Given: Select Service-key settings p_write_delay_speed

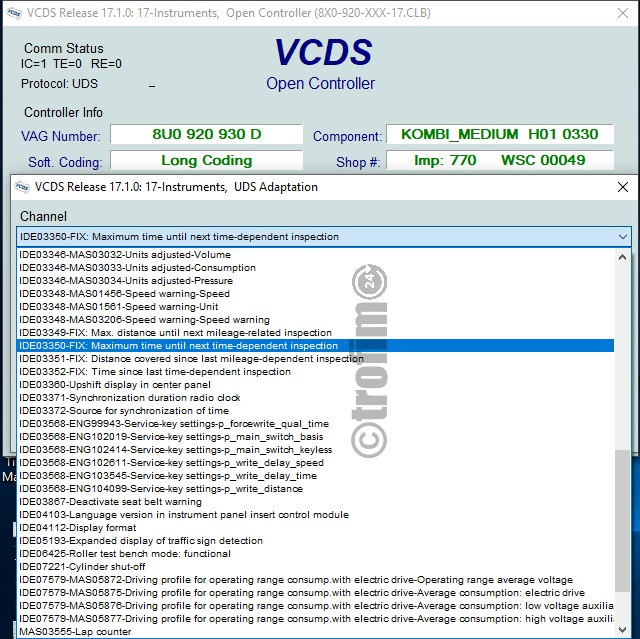Looking at the screenshot, I should point(316,463).
